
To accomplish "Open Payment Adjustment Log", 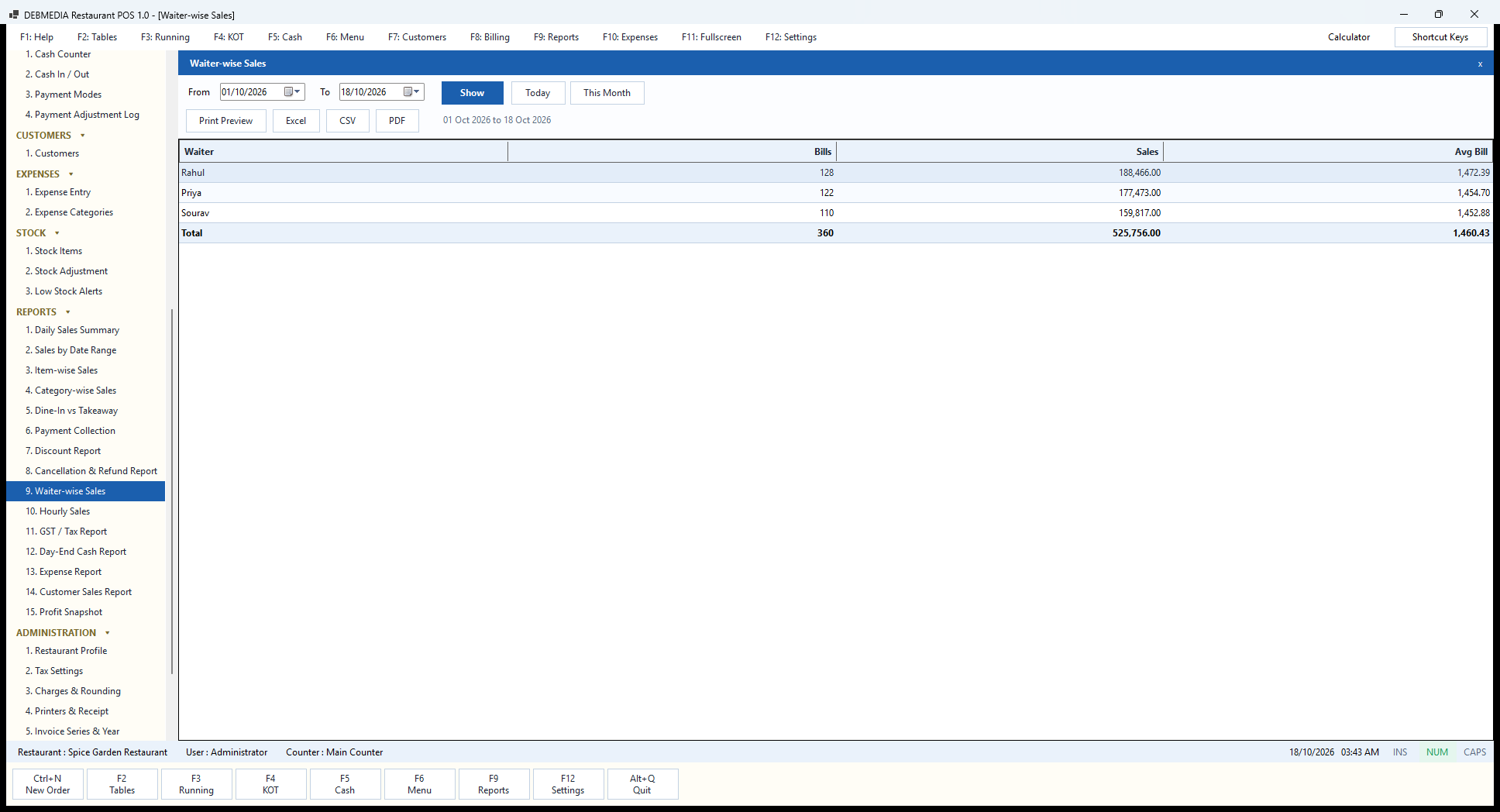I will (85, 115).
